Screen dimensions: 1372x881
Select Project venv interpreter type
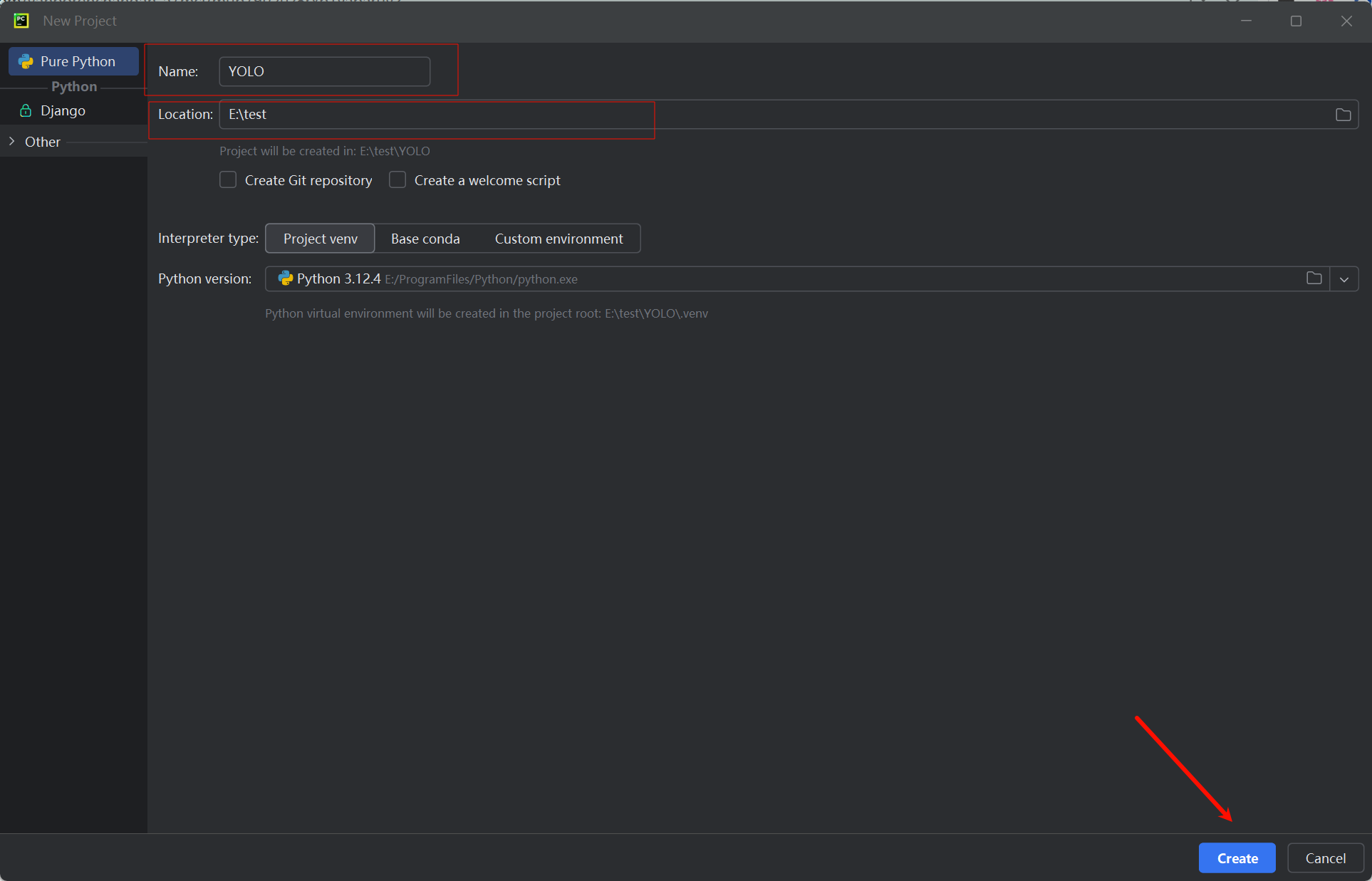pyautogui.click(x=320, y=239)
